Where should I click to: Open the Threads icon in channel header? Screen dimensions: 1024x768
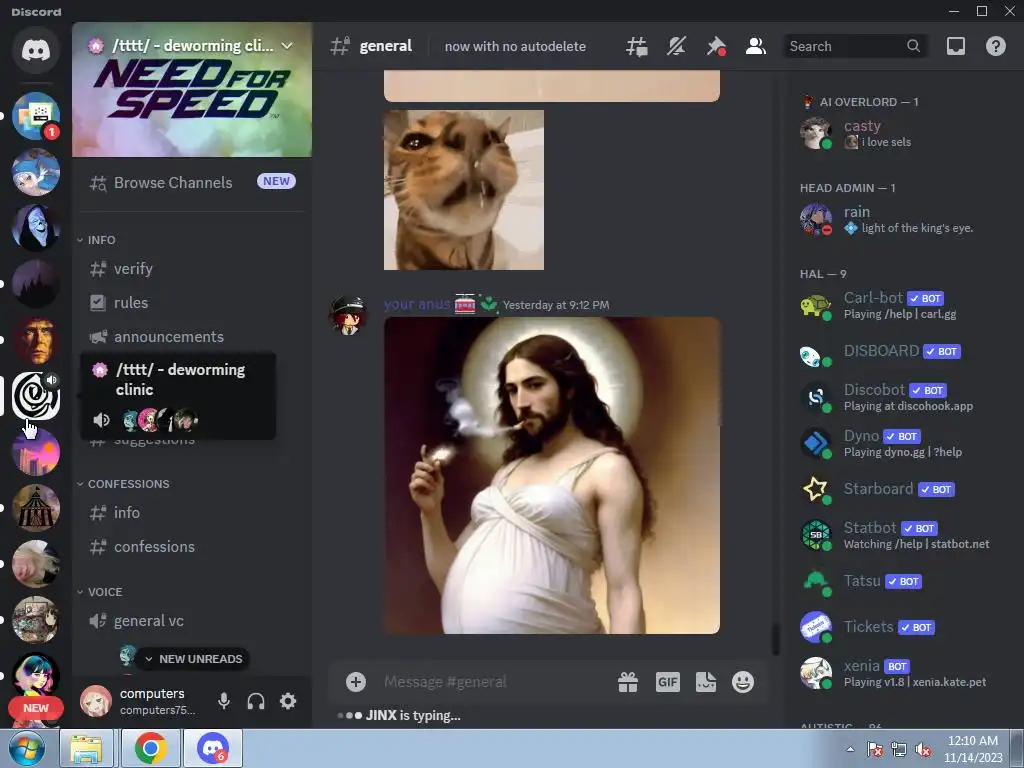point(637,46)
